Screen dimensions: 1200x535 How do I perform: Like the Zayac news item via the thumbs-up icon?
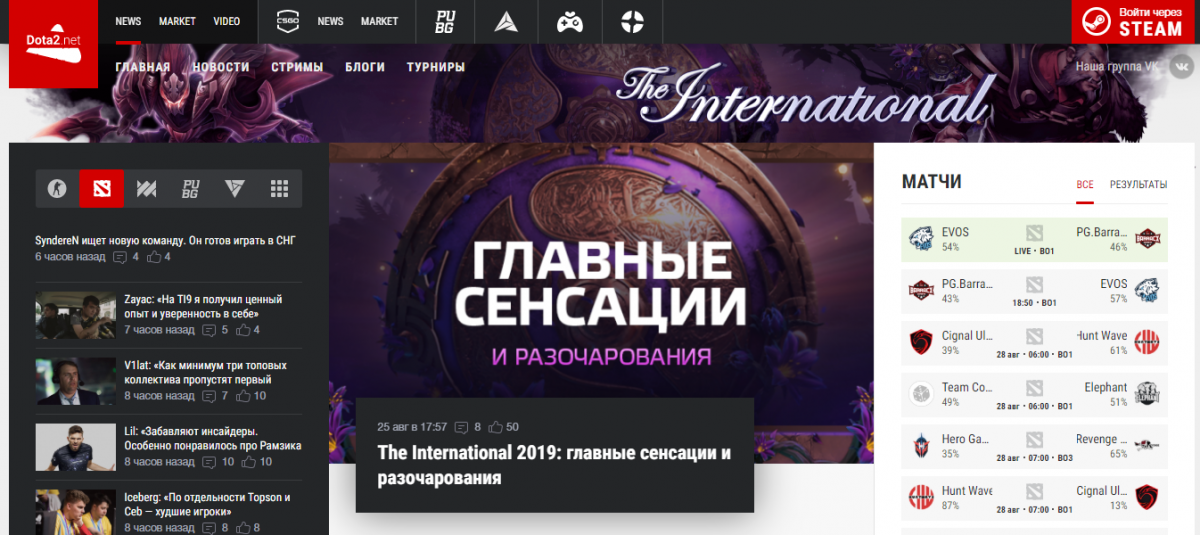(243, 330)
